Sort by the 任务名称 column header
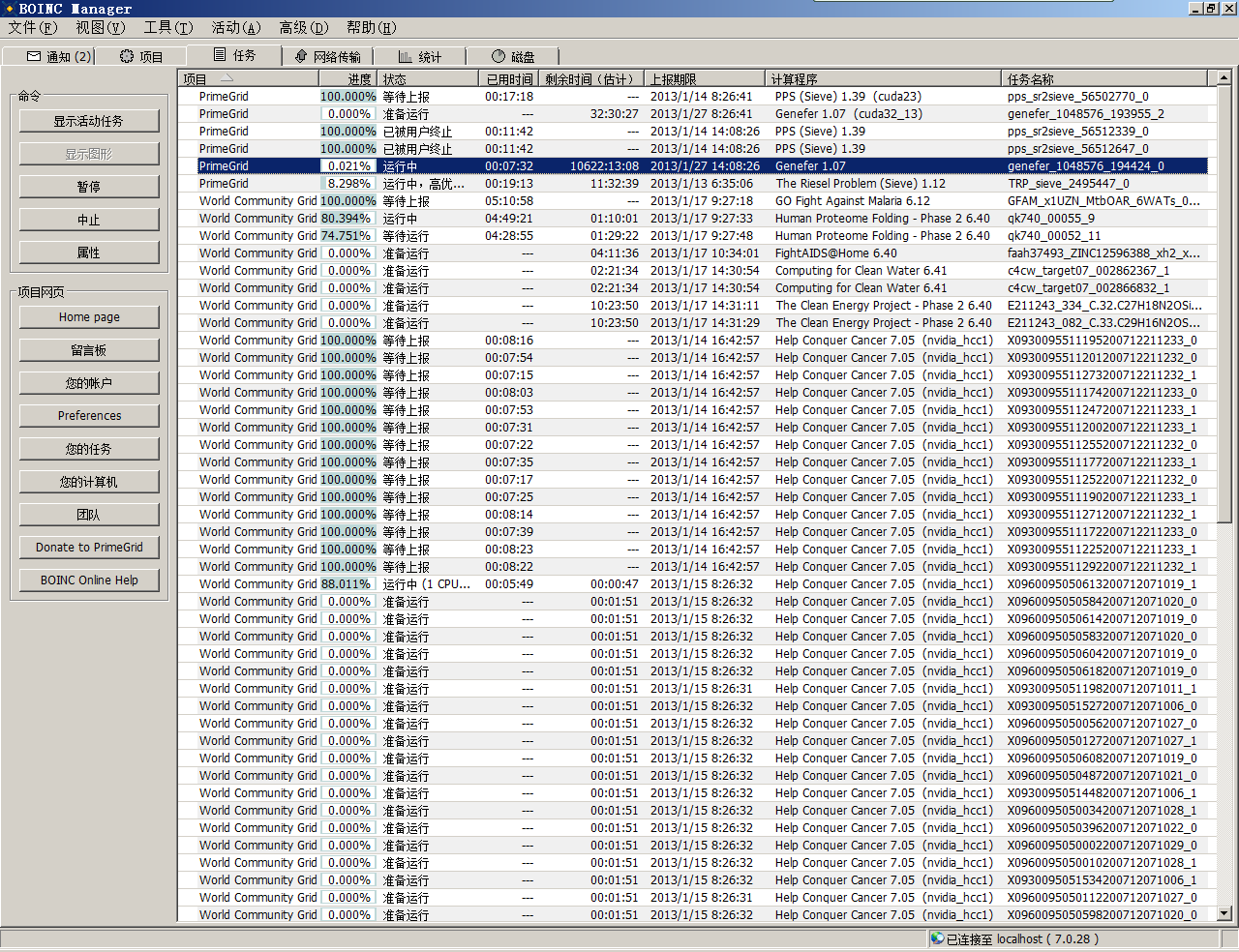The height and width of the screenshot is (952, 1239). click(x=1104, y=79)
